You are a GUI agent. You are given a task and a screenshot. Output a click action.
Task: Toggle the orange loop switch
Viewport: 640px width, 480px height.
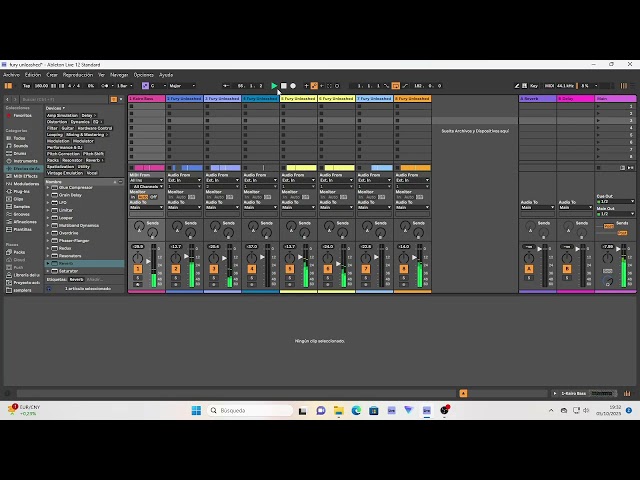[x=396, y=86]
